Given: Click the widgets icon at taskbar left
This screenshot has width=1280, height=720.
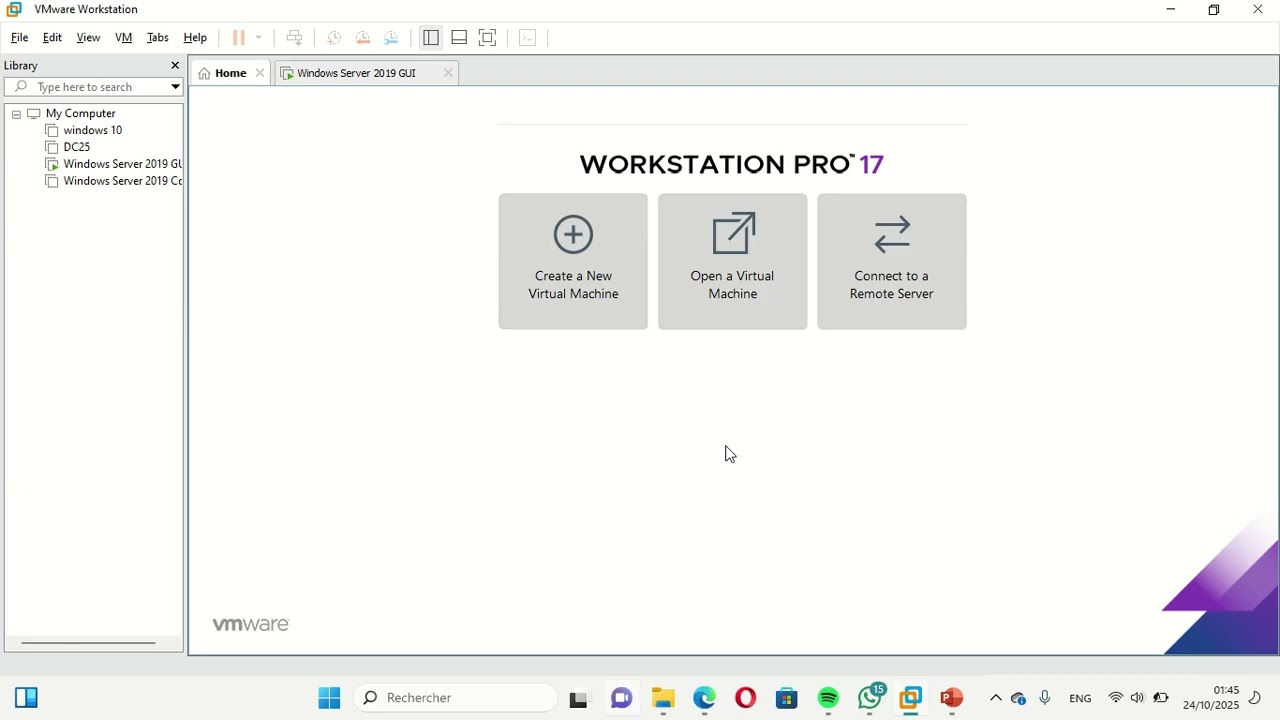Looking at the screenshot, I should coord(26,698).
